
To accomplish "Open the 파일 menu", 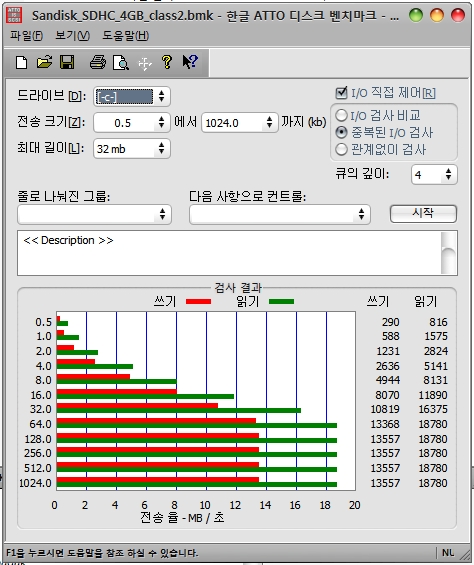I will point(26,36).
